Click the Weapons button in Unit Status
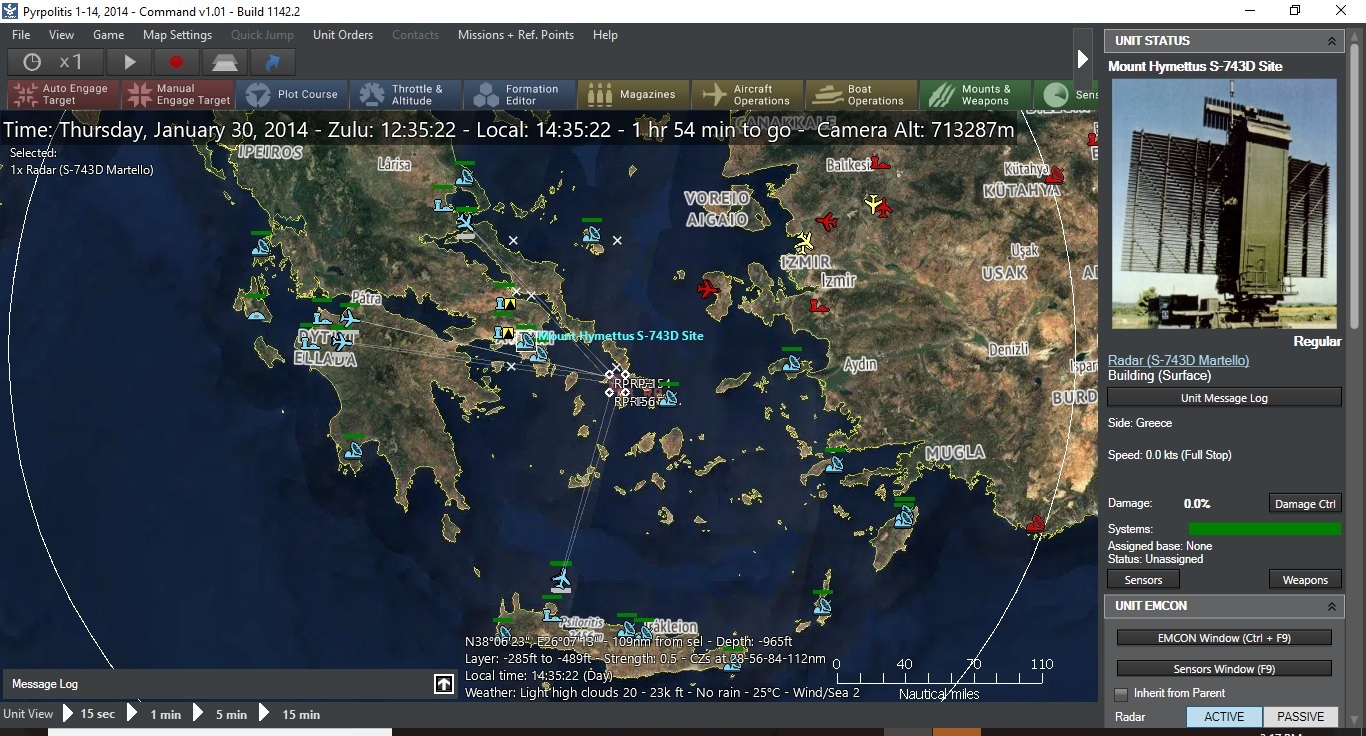Viewport: 1366px width, 736px height. pyautogui.click(x=1305, y=580)
